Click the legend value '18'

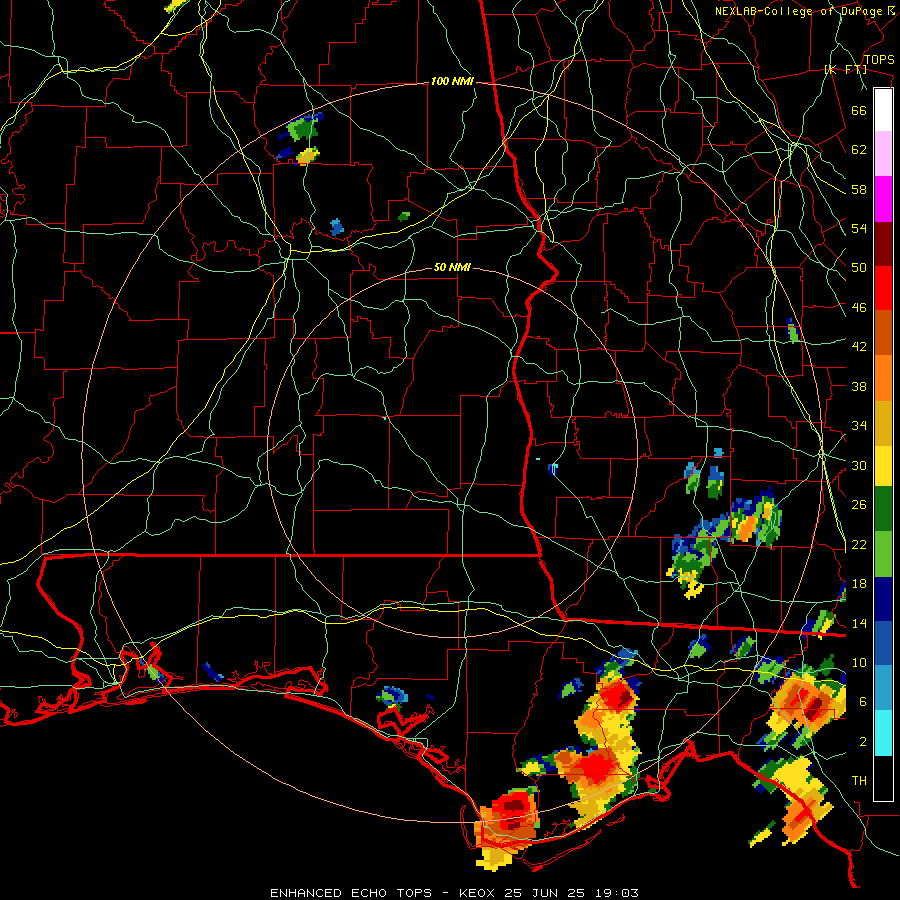[859, 584]
